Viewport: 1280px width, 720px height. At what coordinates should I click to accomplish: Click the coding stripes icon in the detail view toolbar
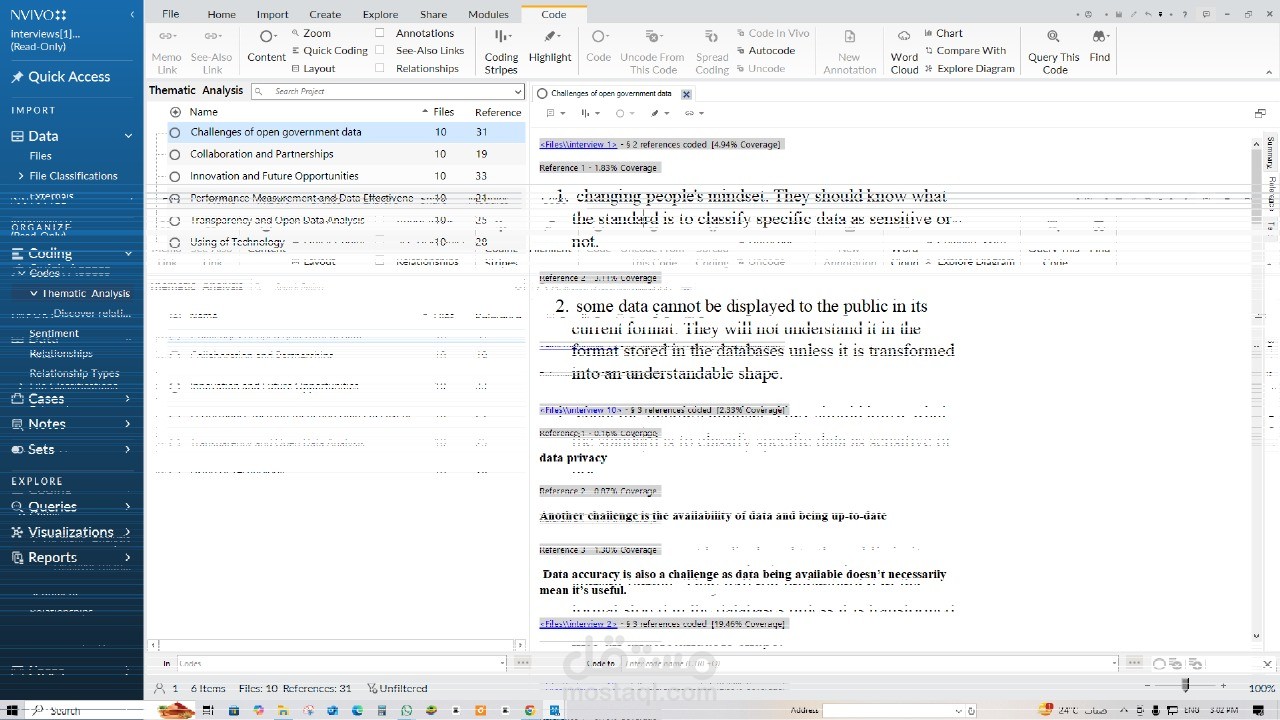tap(587, 113)
